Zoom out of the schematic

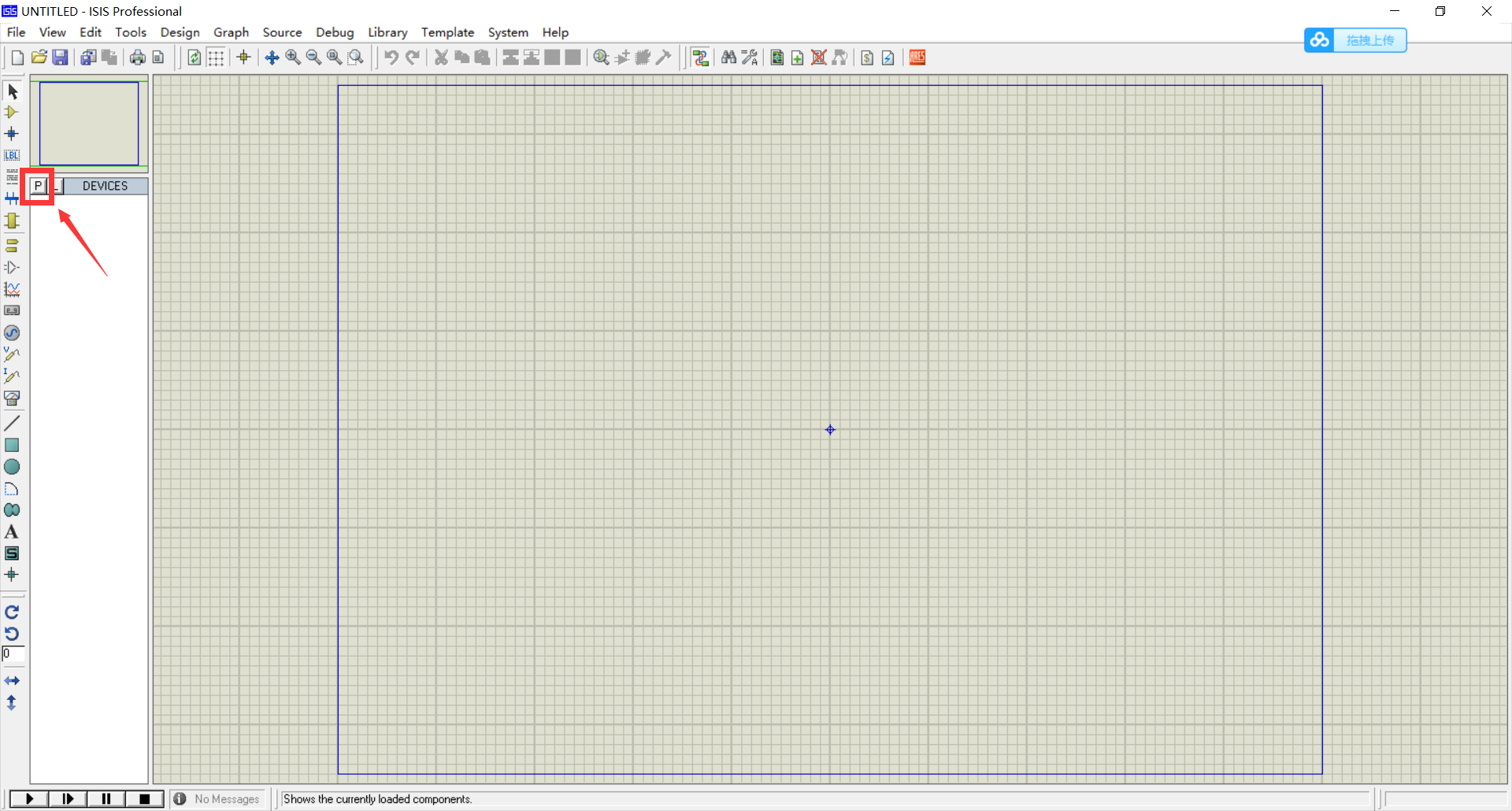tap(313, 57)
